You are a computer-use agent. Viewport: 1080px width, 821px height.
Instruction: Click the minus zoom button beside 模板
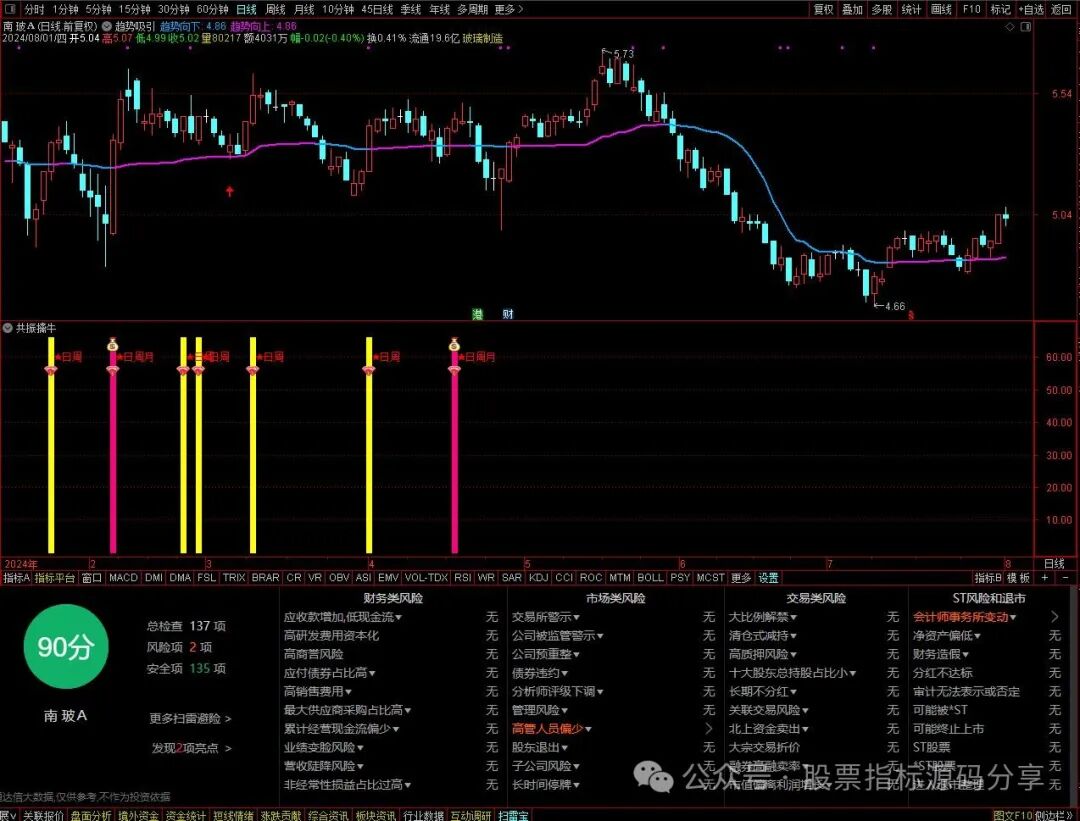click(x=1065, y=578)
